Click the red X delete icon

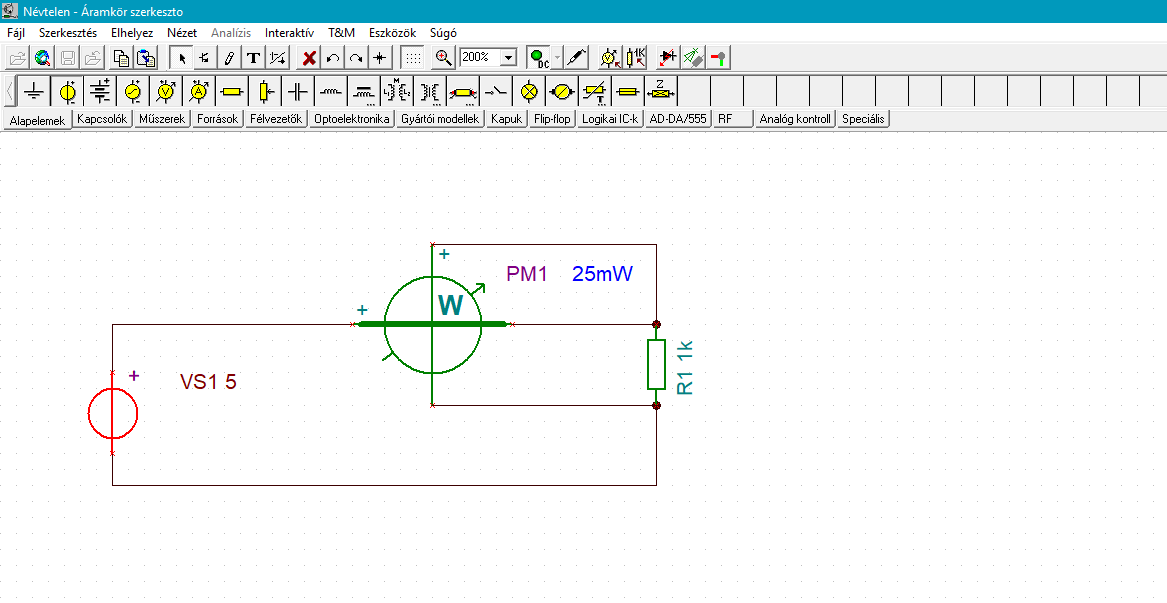click(x=310, y=58)
